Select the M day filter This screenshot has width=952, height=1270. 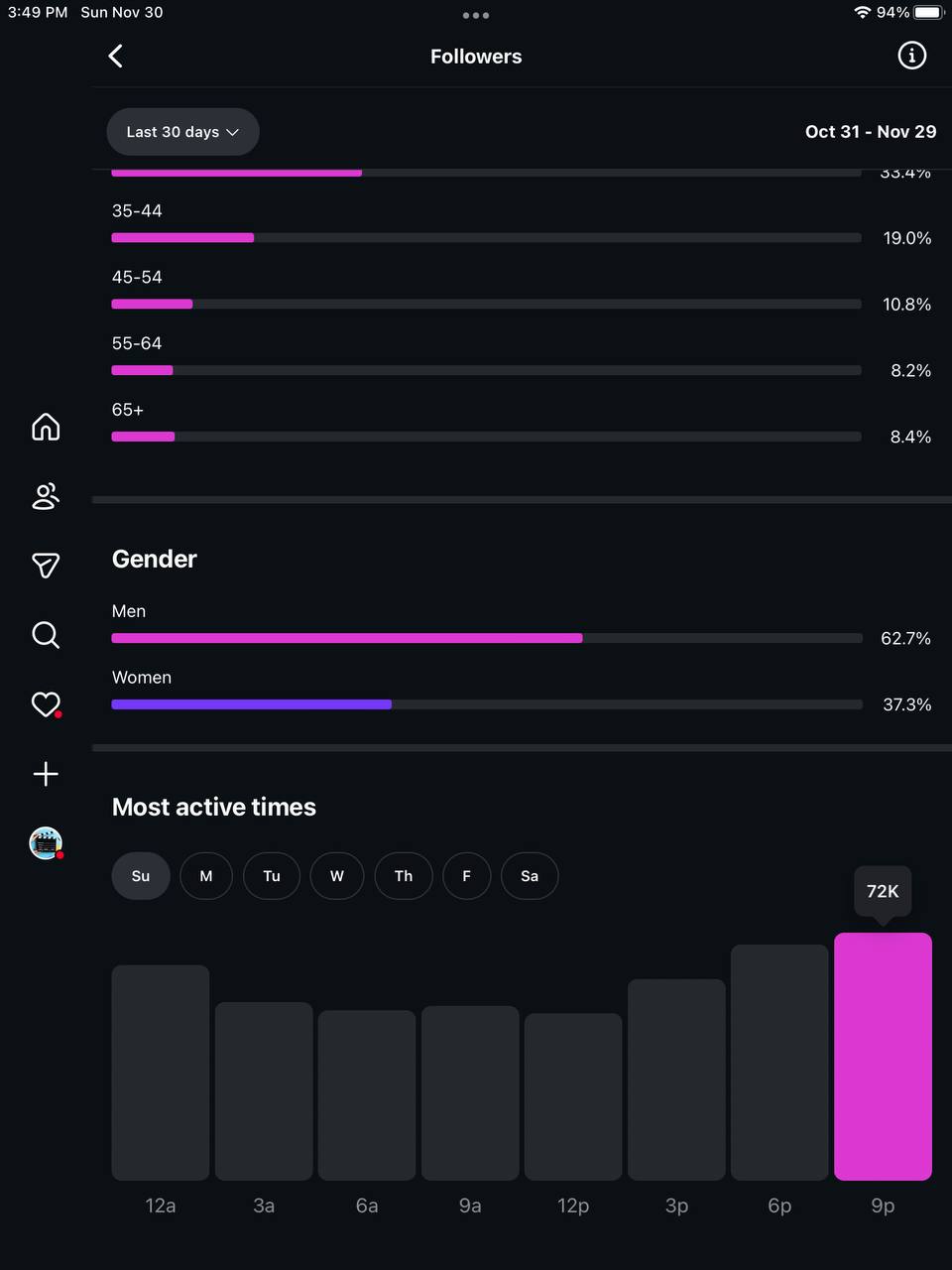coord(206,876)
